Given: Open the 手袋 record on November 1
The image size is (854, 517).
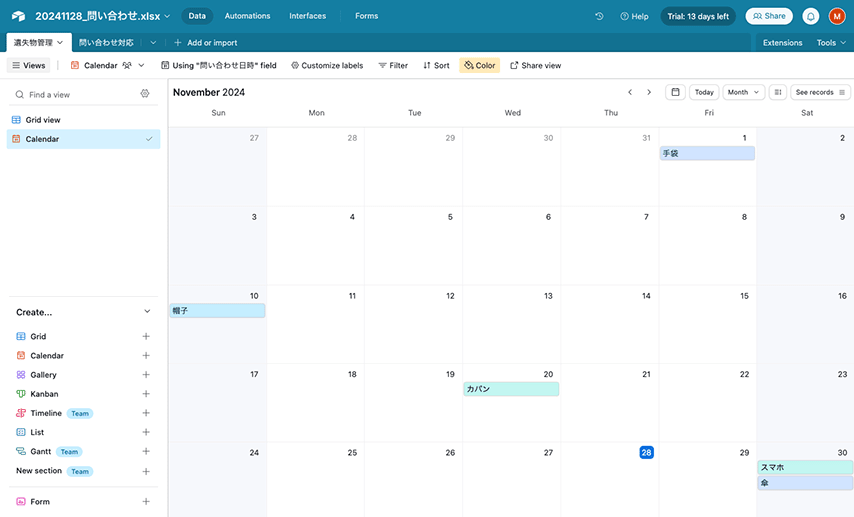Looking at the screenshot, I should (707, 153).
